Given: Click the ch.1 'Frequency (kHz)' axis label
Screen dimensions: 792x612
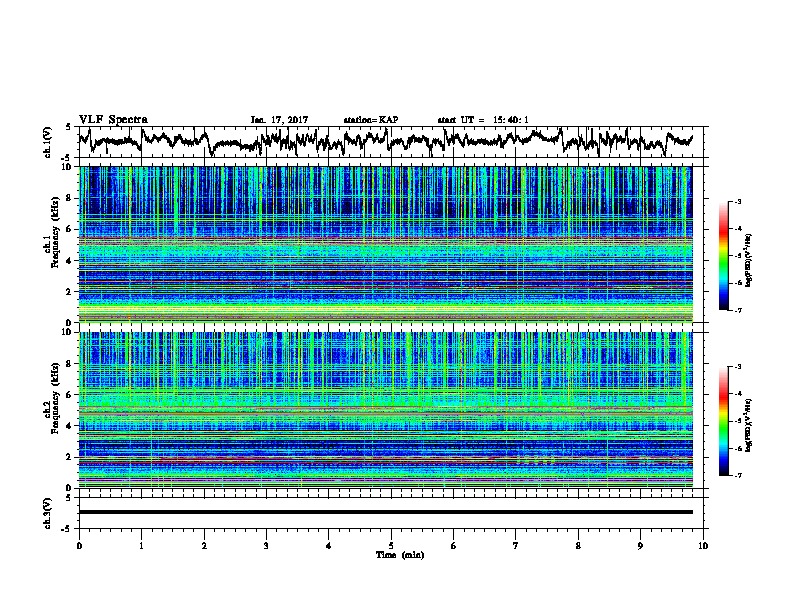Looking at the screenshot, I should coord(55,233).
